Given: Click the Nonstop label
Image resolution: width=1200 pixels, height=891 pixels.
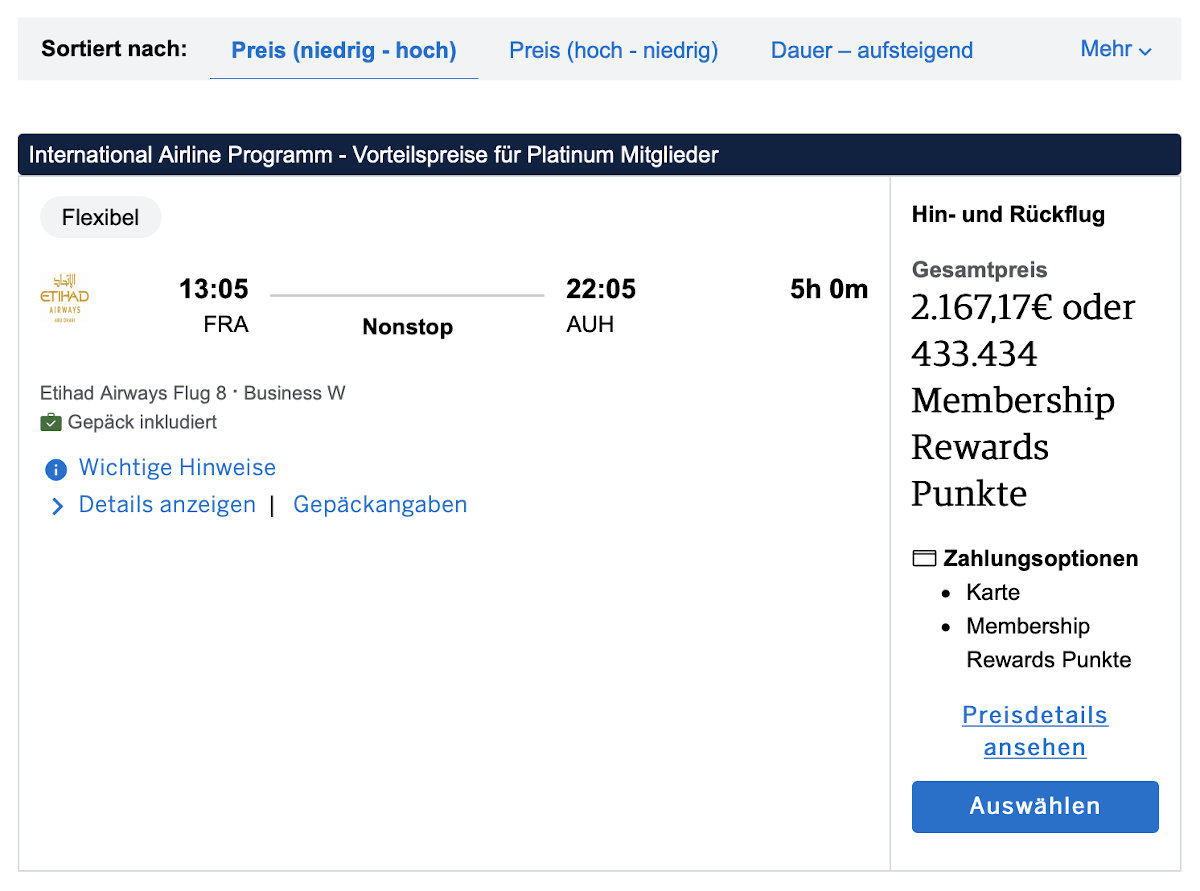Looking at the screenshot, I should [407, 327].
